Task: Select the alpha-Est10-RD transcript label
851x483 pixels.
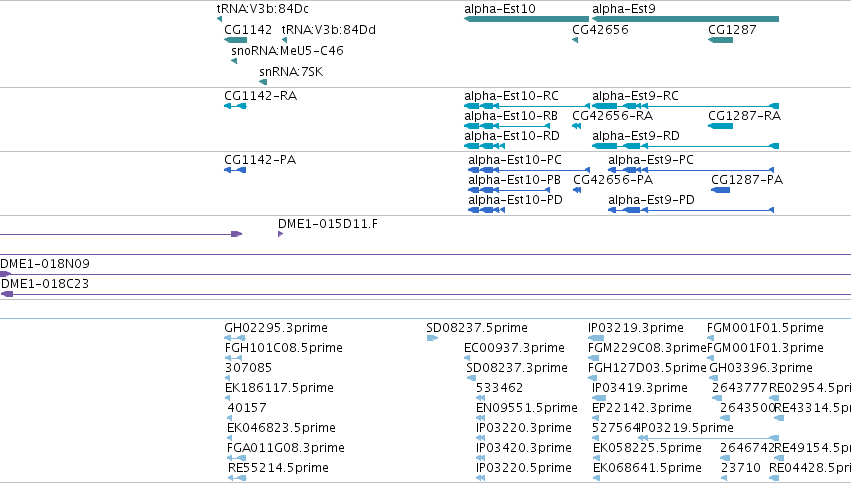Action: (x=512, y=136)
